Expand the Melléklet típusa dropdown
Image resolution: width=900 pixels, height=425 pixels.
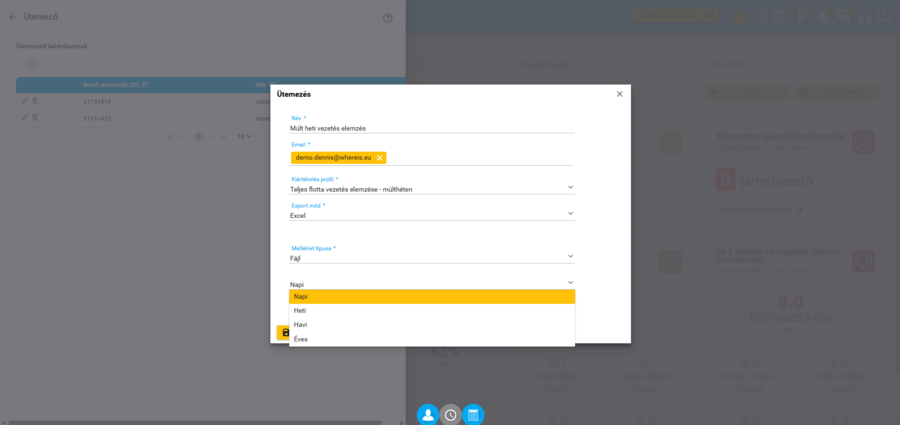[x=432, y=258]
